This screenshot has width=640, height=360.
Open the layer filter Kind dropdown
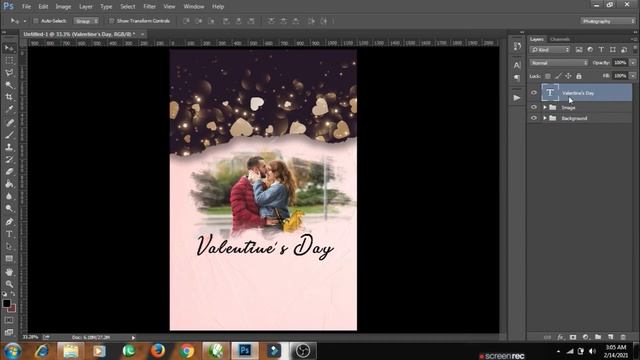[550, 50]
